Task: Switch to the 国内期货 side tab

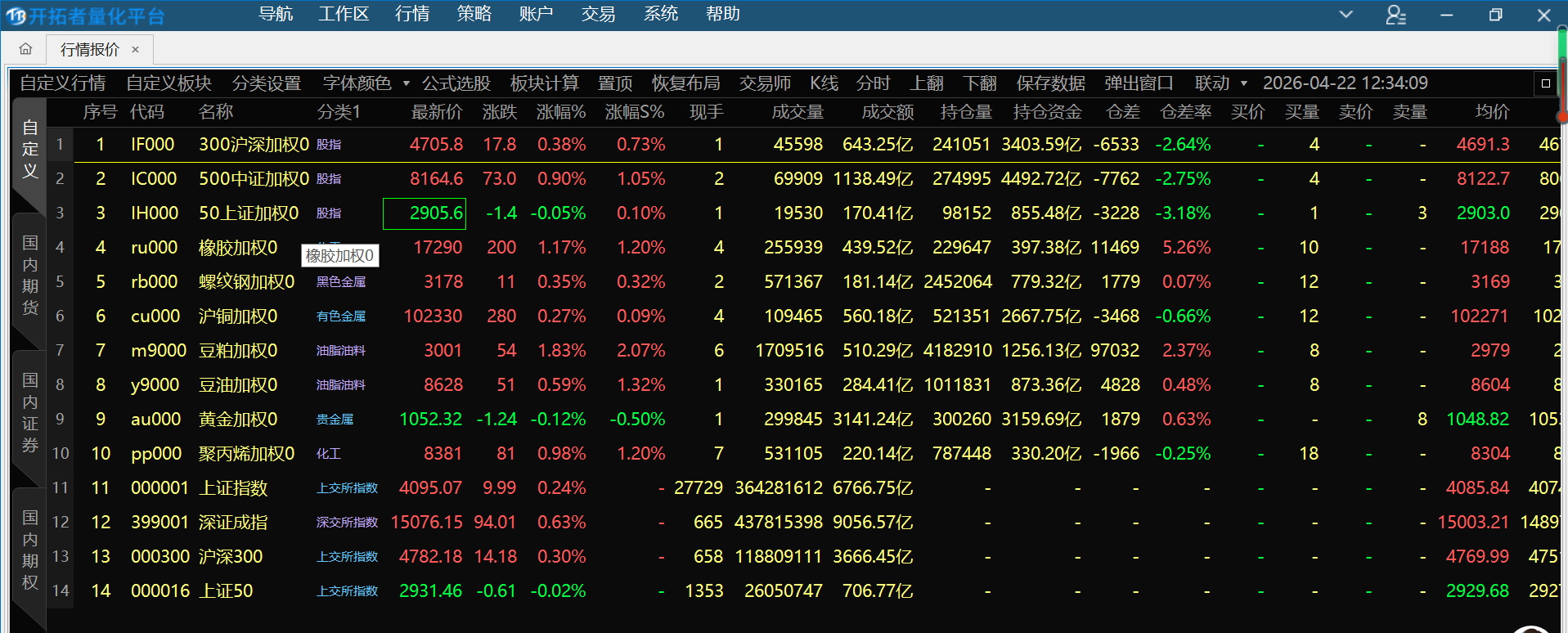Action: [30, 275]
